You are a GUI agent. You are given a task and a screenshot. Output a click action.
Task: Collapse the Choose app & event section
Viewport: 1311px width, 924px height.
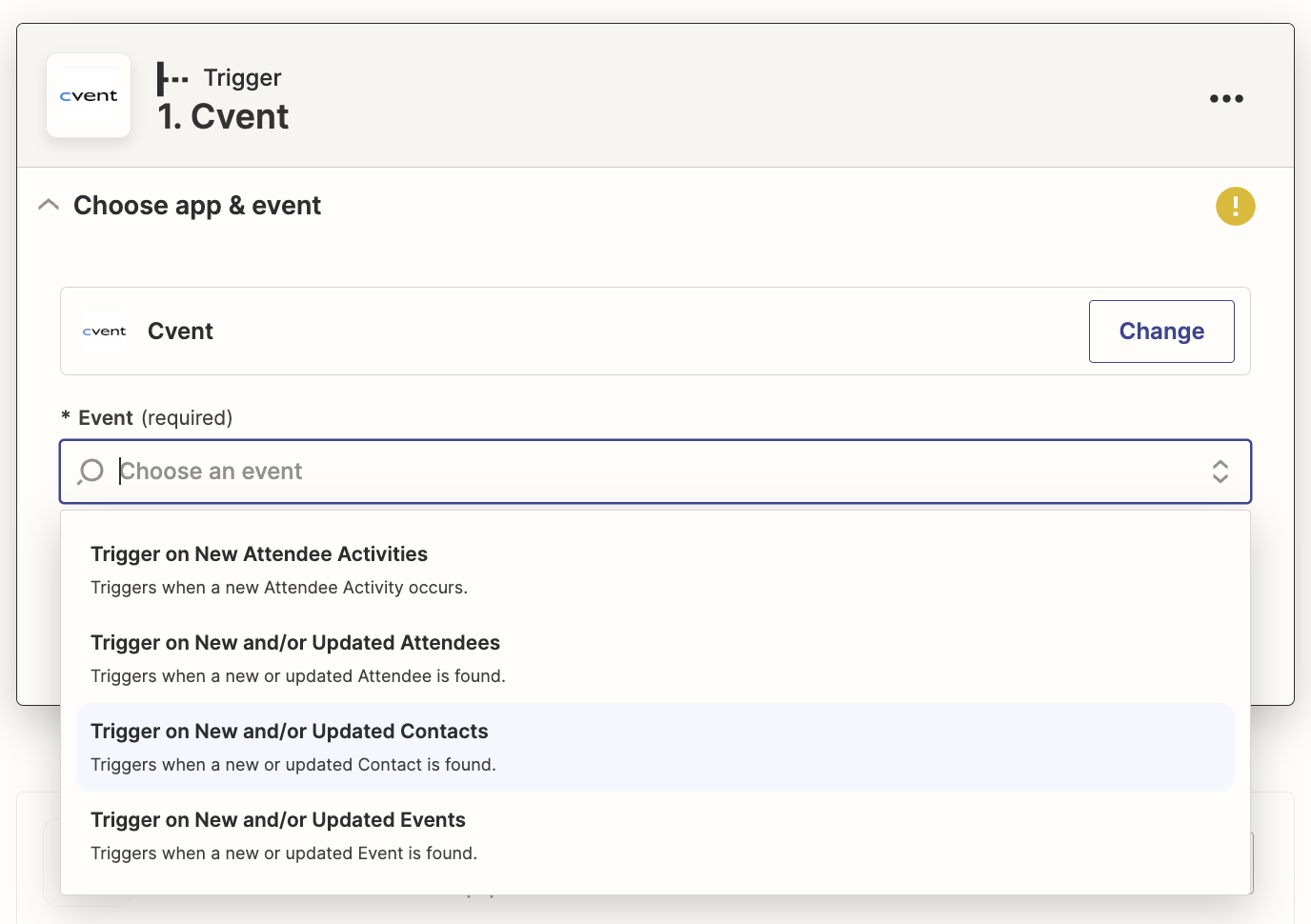click(x=49, y=205)
